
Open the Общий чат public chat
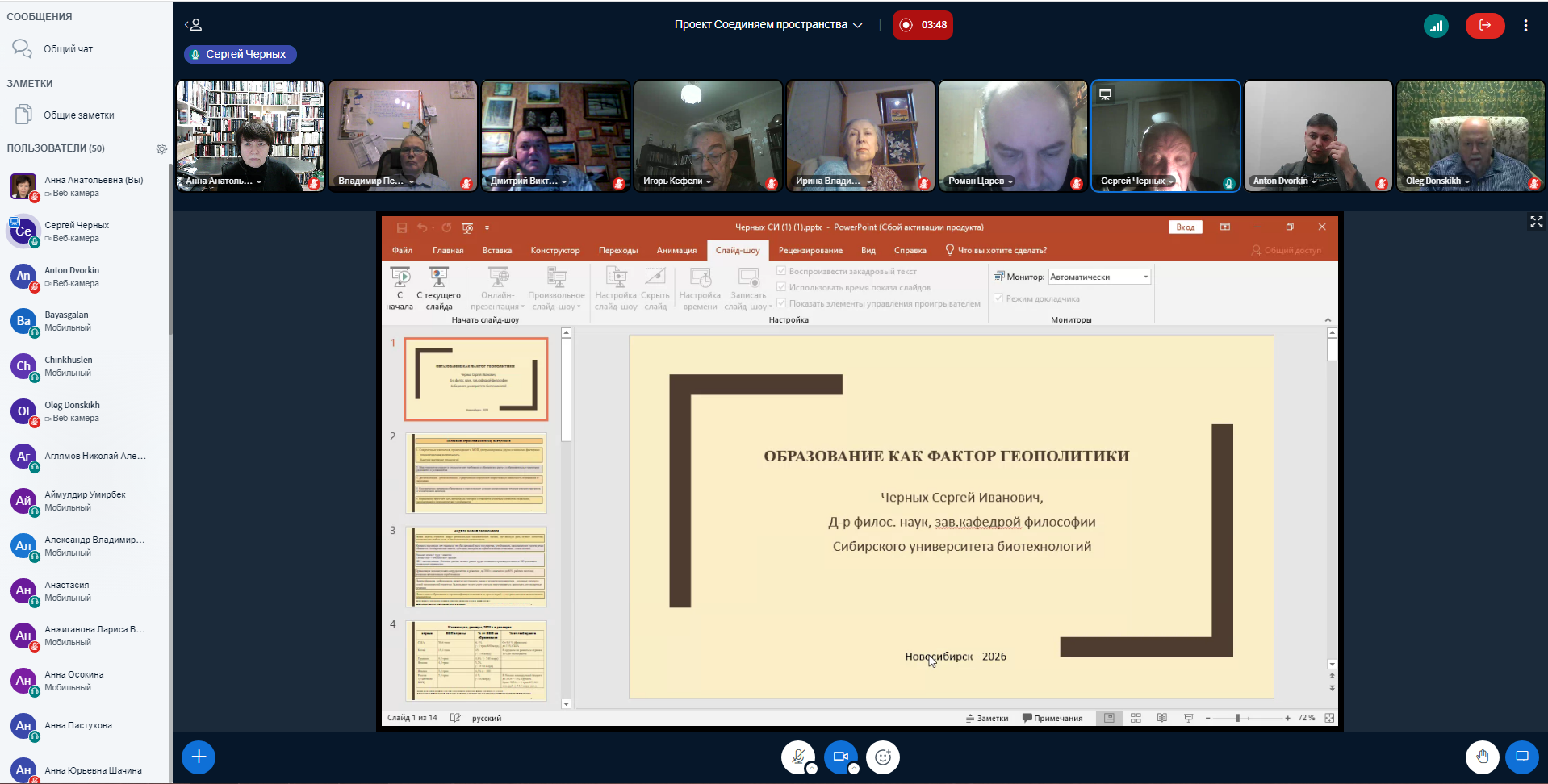68,49
